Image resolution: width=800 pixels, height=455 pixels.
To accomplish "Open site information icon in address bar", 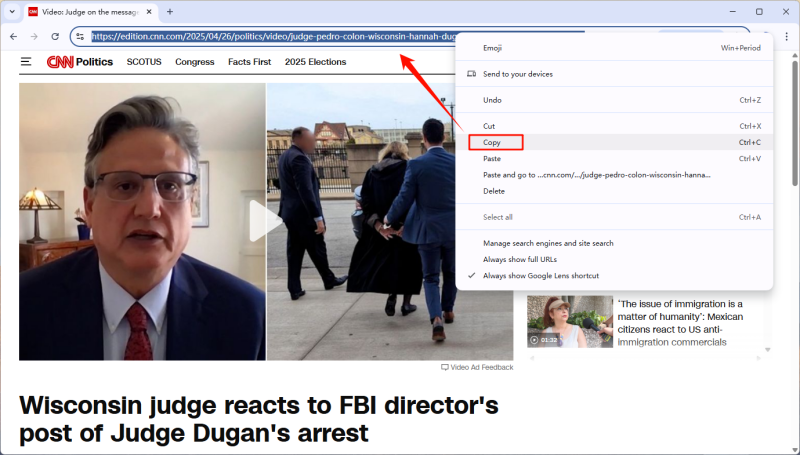I will [80, 36].
